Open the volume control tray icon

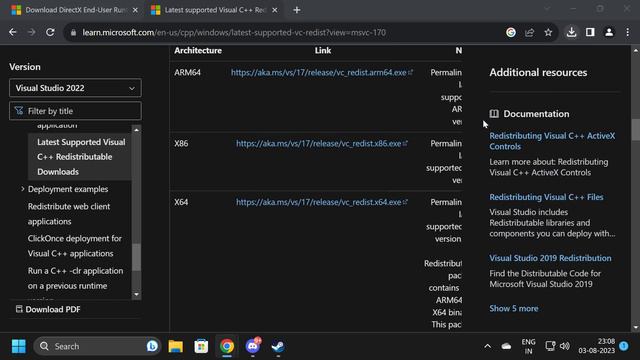564,346
